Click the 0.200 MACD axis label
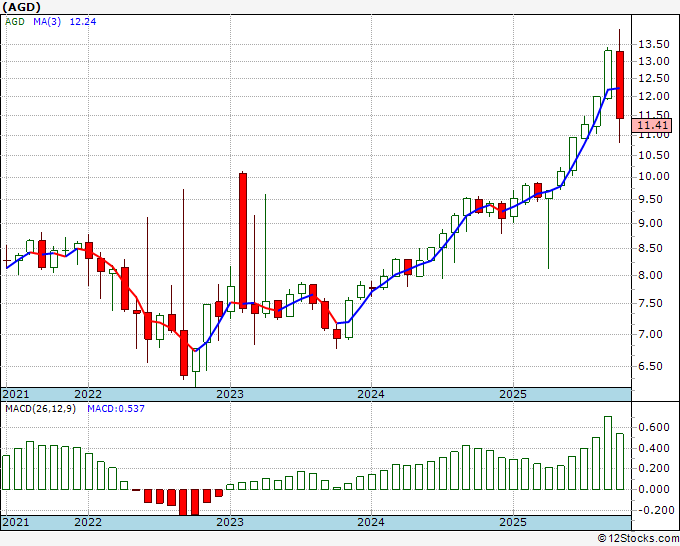Image resolution: width=680 pixels, height=546 pixels. pos(654,468)
